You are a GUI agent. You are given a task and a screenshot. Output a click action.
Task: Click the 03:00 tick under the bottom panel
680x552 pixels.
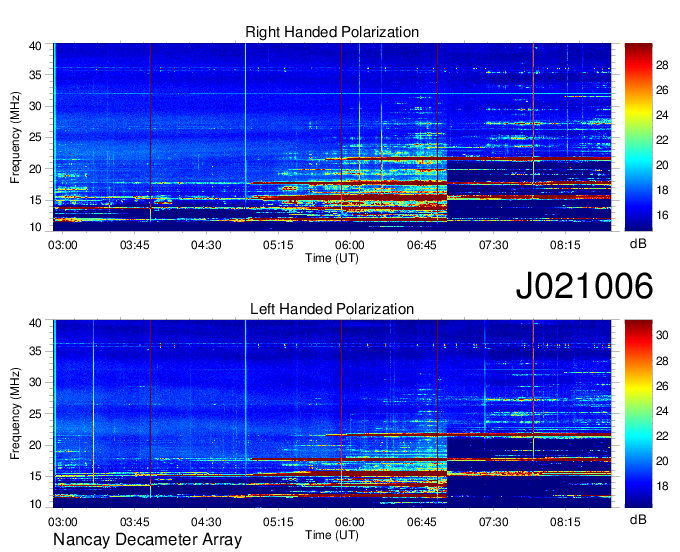(62, 522)
